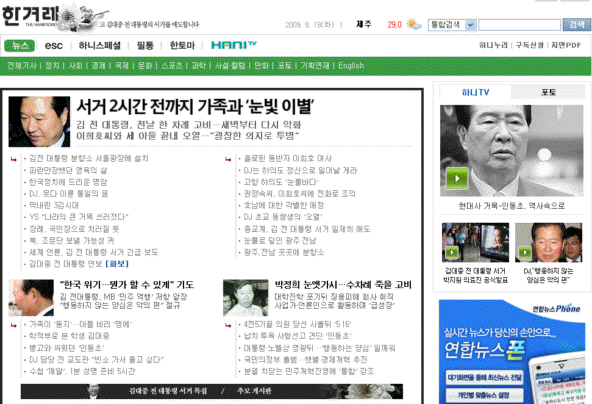Click 추모 게시판 in the black banner
592x404 pixels.
click(x=254, y=391)
